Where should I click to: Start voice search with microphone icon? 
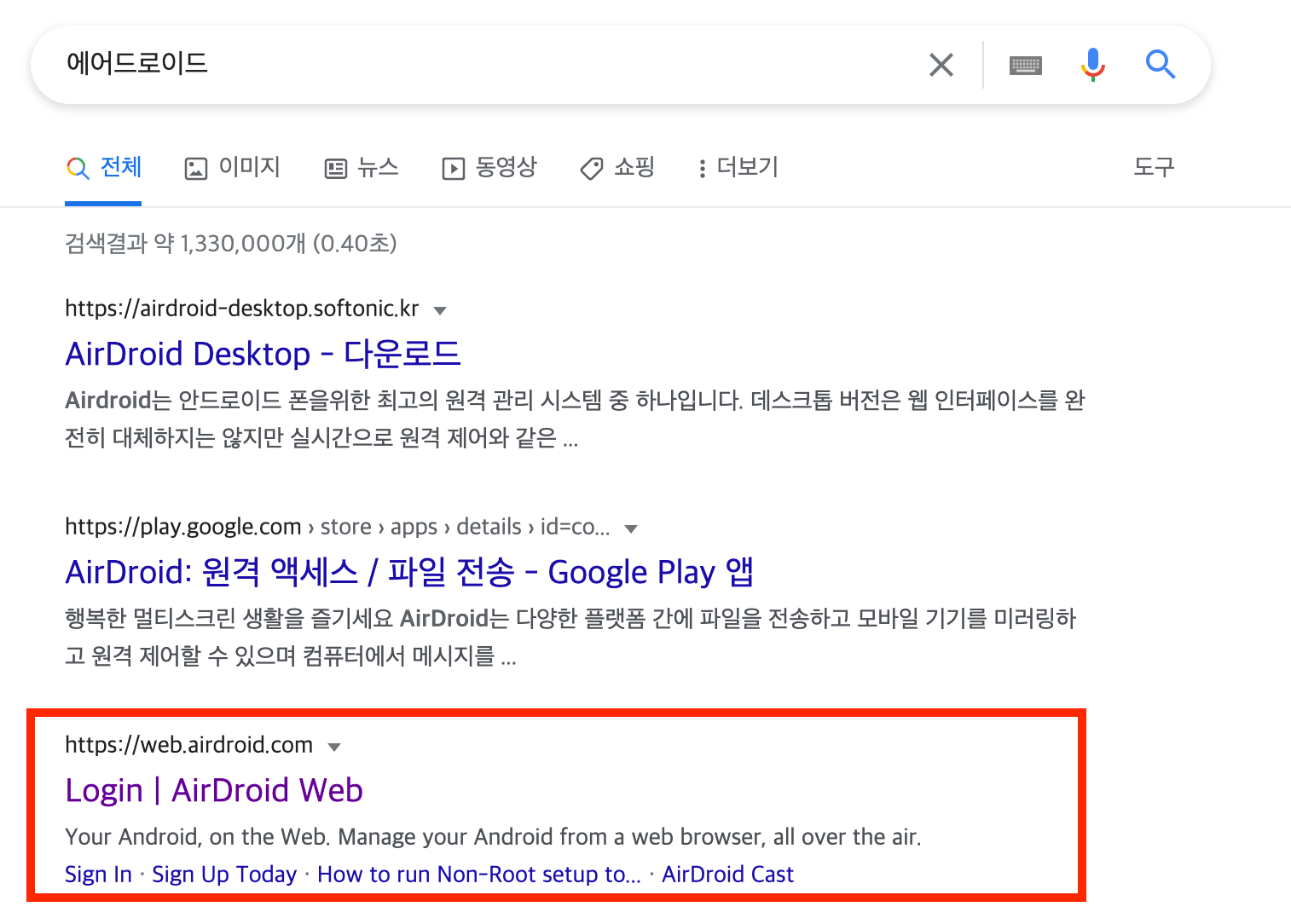pos(1092,65)
